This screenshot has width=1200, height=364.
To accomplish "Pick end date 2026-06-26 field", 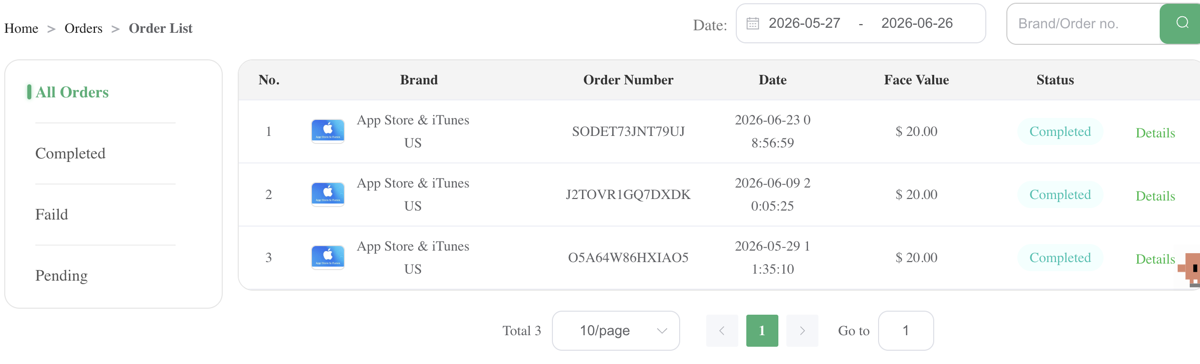I will tap(917, 23).
